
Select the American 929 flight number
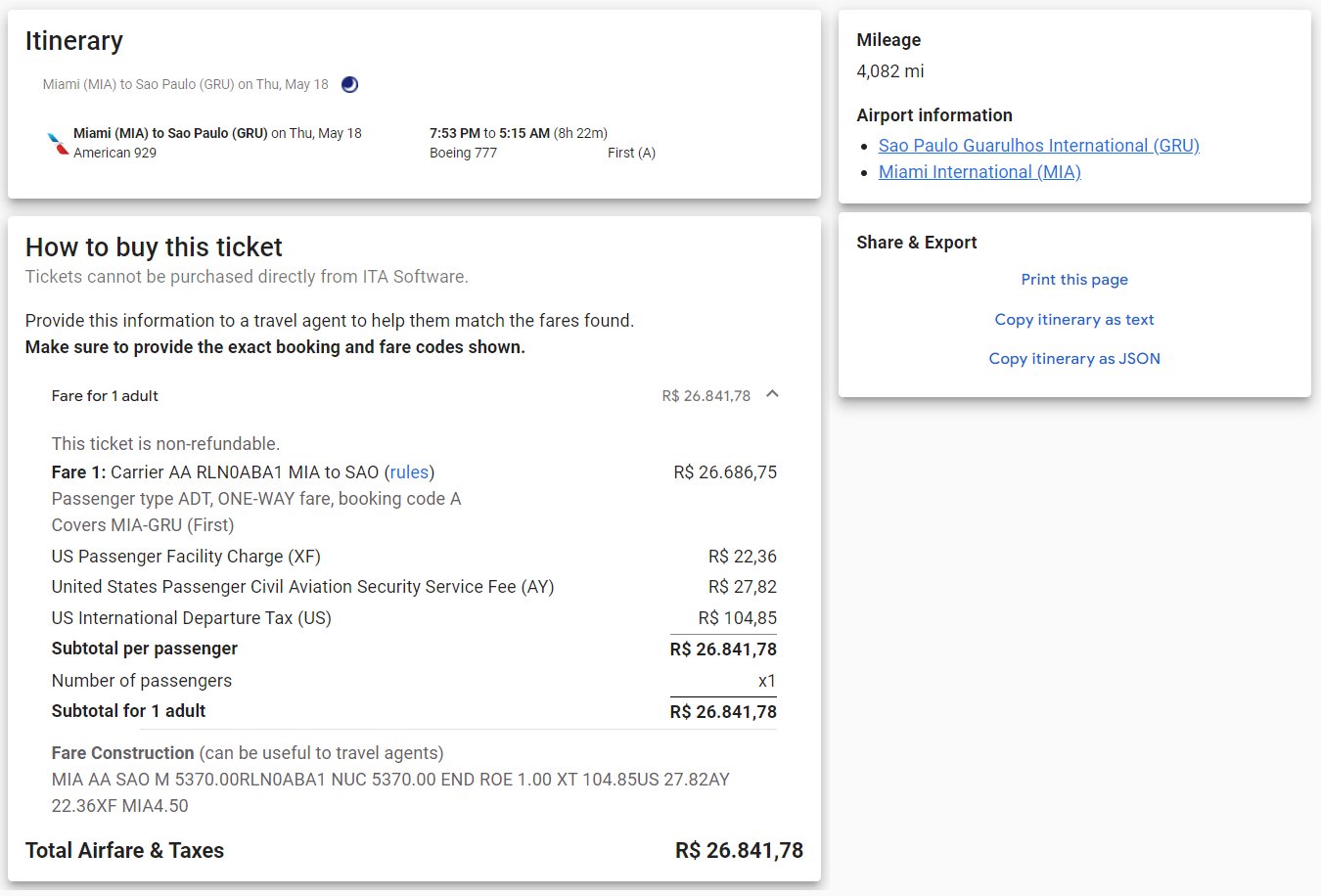[x=114, y=153]
